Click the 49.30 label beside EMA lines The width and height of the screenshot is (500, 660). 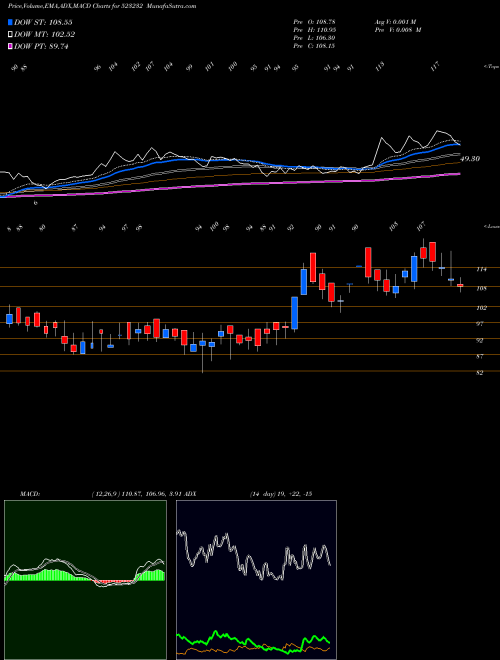[470, 159]
